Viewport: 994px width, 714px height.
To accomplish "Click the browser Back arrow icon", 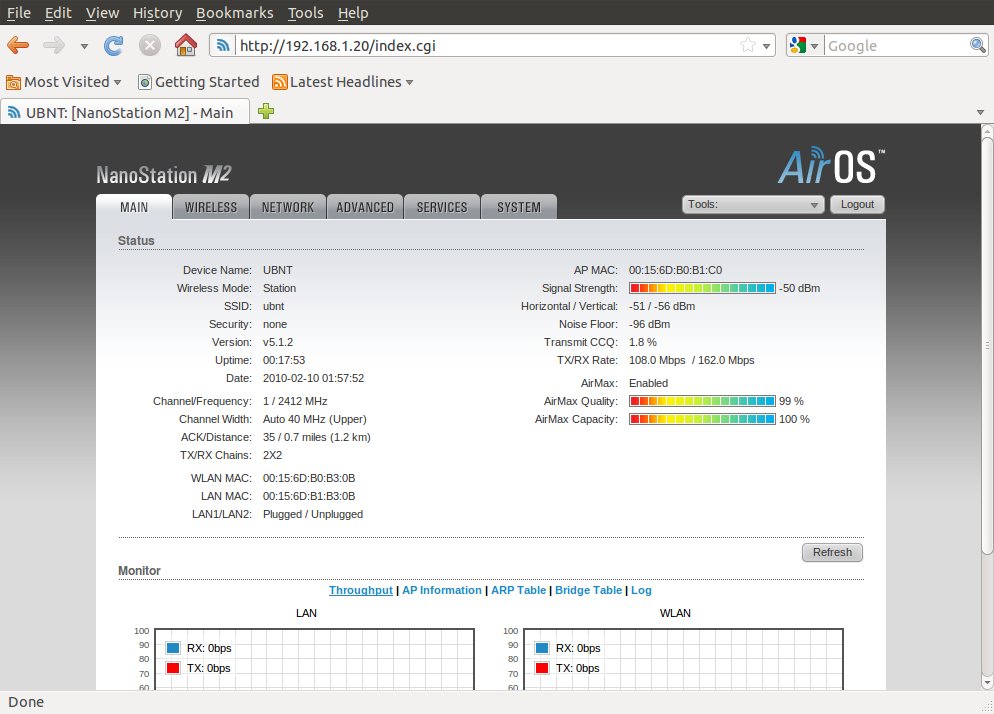I will tap(18, 45).
